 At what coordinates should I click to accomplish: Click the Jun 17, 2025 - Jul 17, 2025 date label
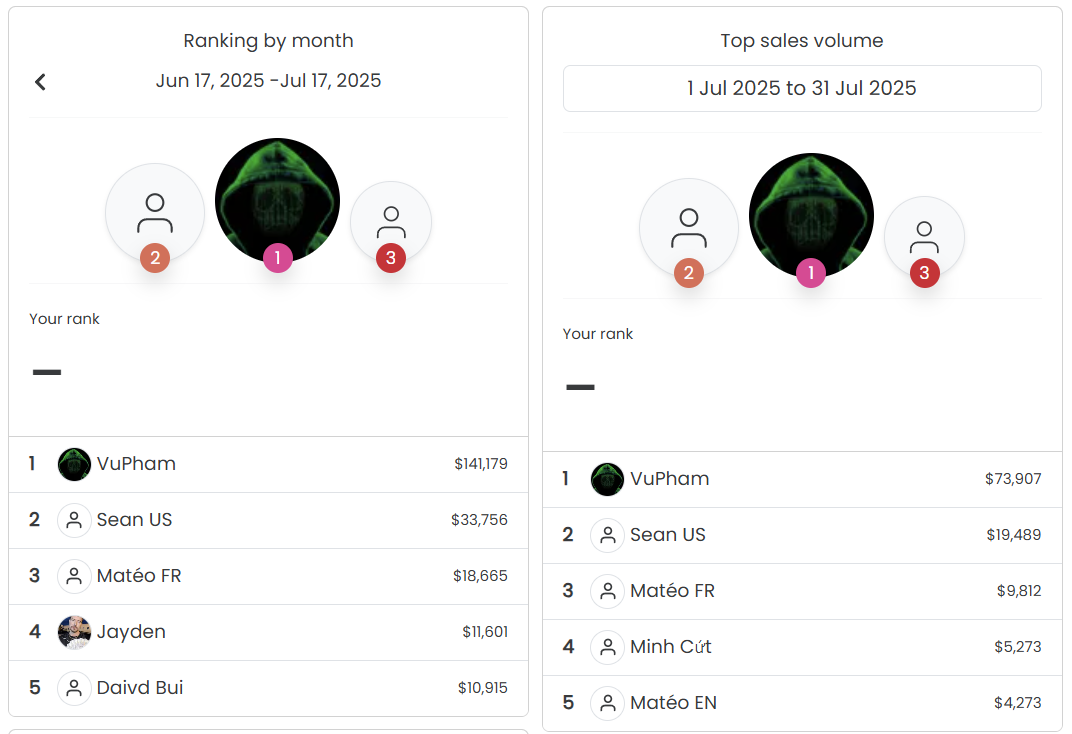pyautogui.click(x=269, y=81)
